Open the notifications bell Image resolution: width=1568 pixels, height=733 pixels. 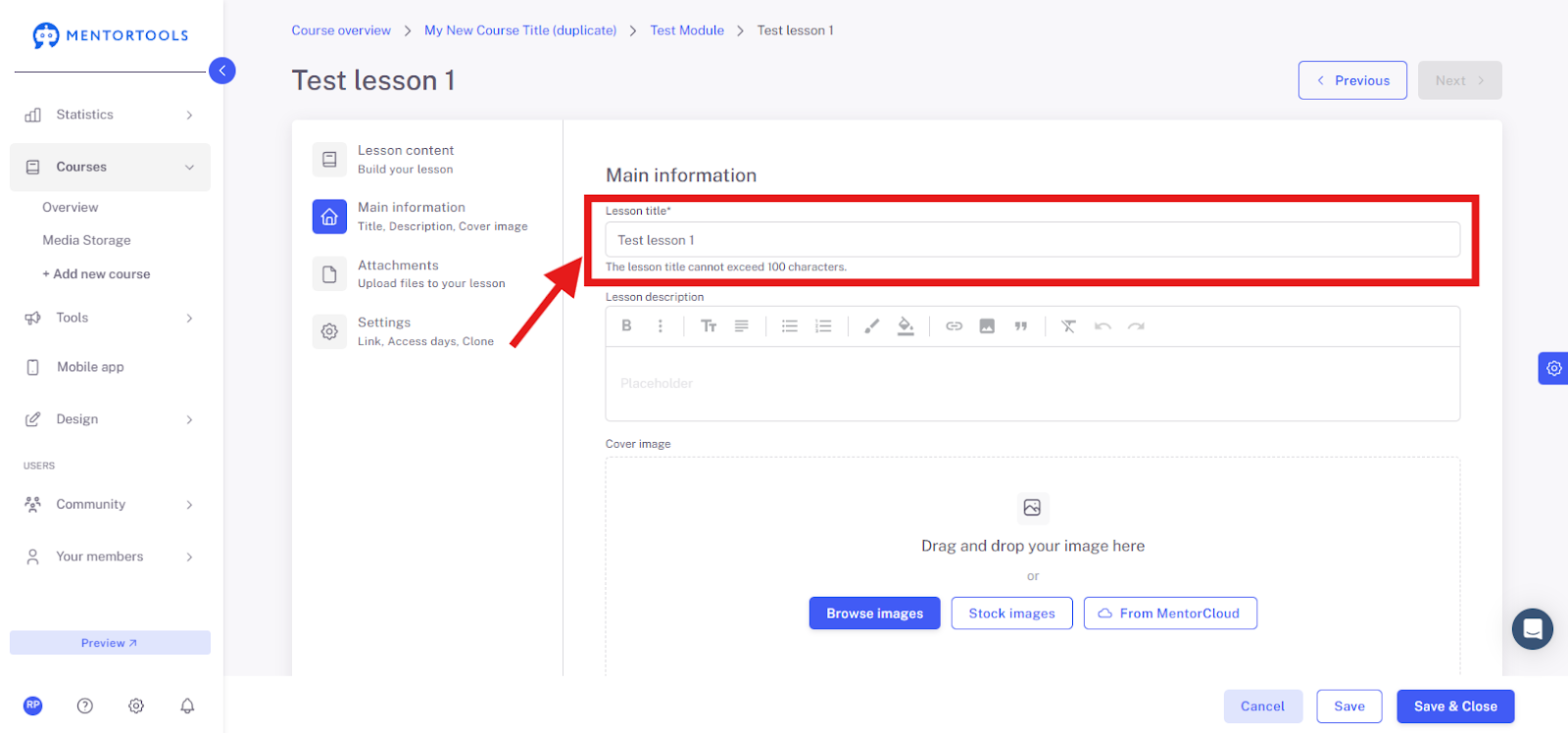coord(187,706)
